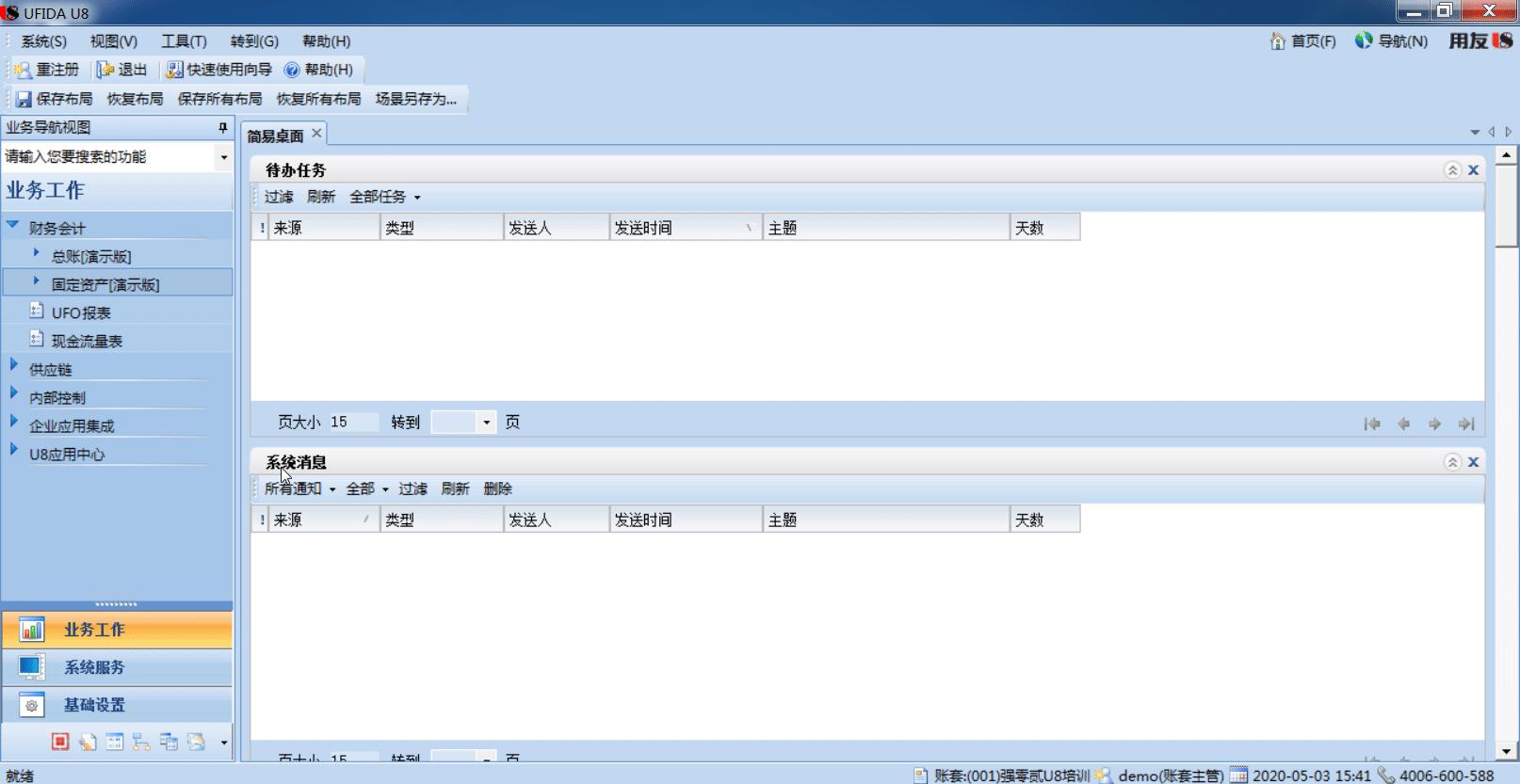1520x784 pixels.
Task: Click 过滤 in 待办任务 toolbar
Action: pyautogui.click(x=279, y=197)
